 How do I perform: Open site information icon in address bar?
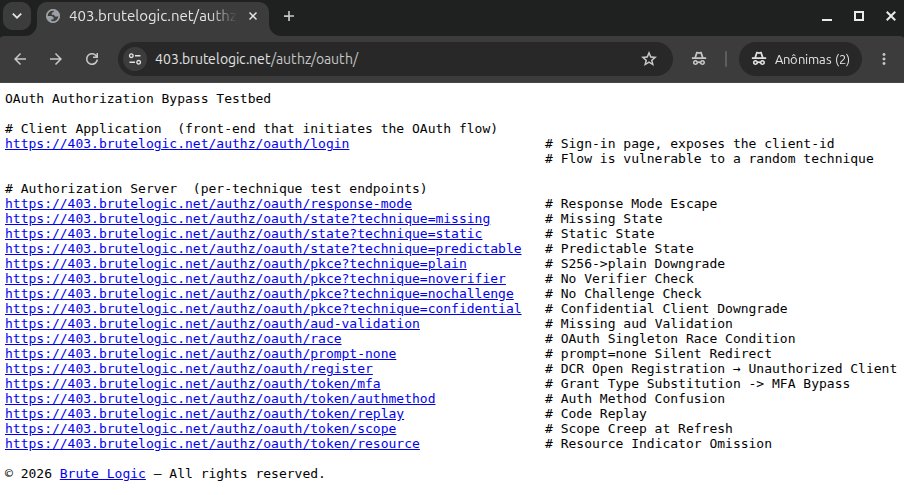[x=135, y=59]
